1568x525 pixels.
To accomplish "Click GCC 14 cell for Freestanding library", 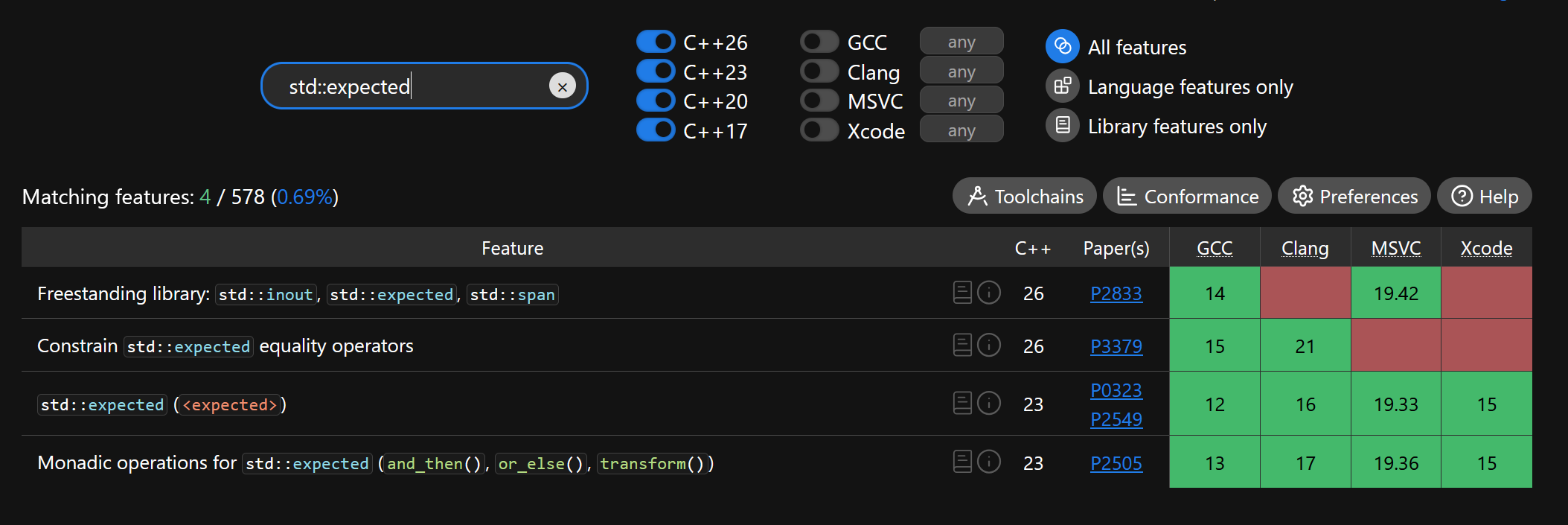I will pyautogui.click(x=1215, y=293).
